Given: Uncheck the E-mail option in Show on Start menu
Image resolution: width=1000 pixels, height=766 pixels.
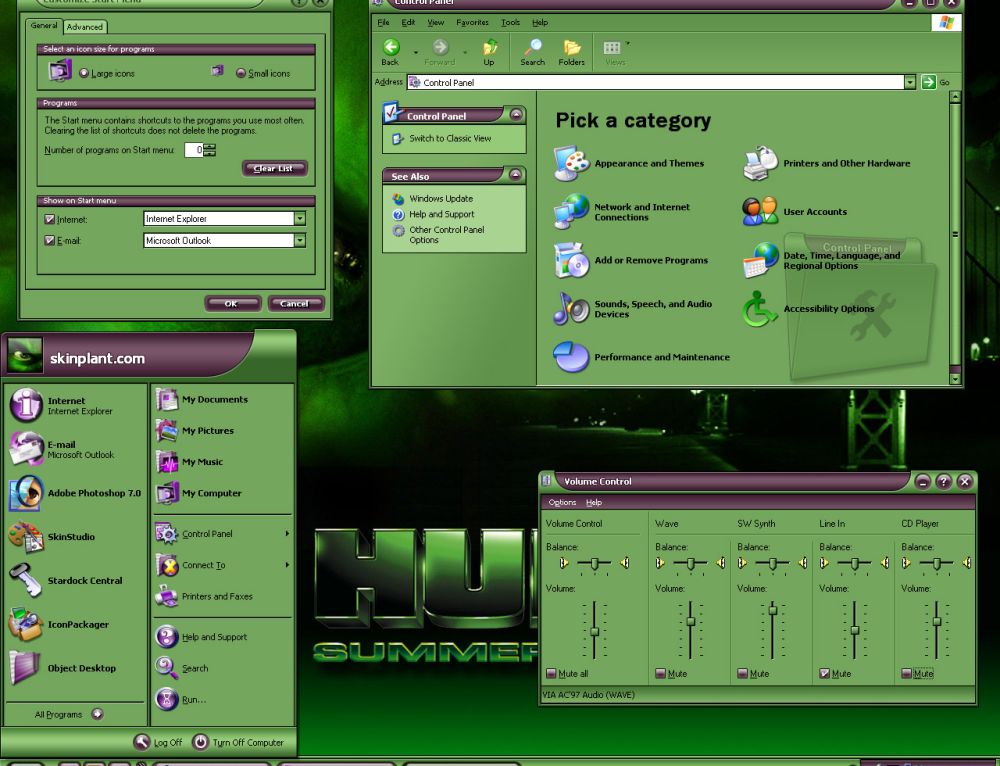Looking at the screenshot, I should 49,240.
